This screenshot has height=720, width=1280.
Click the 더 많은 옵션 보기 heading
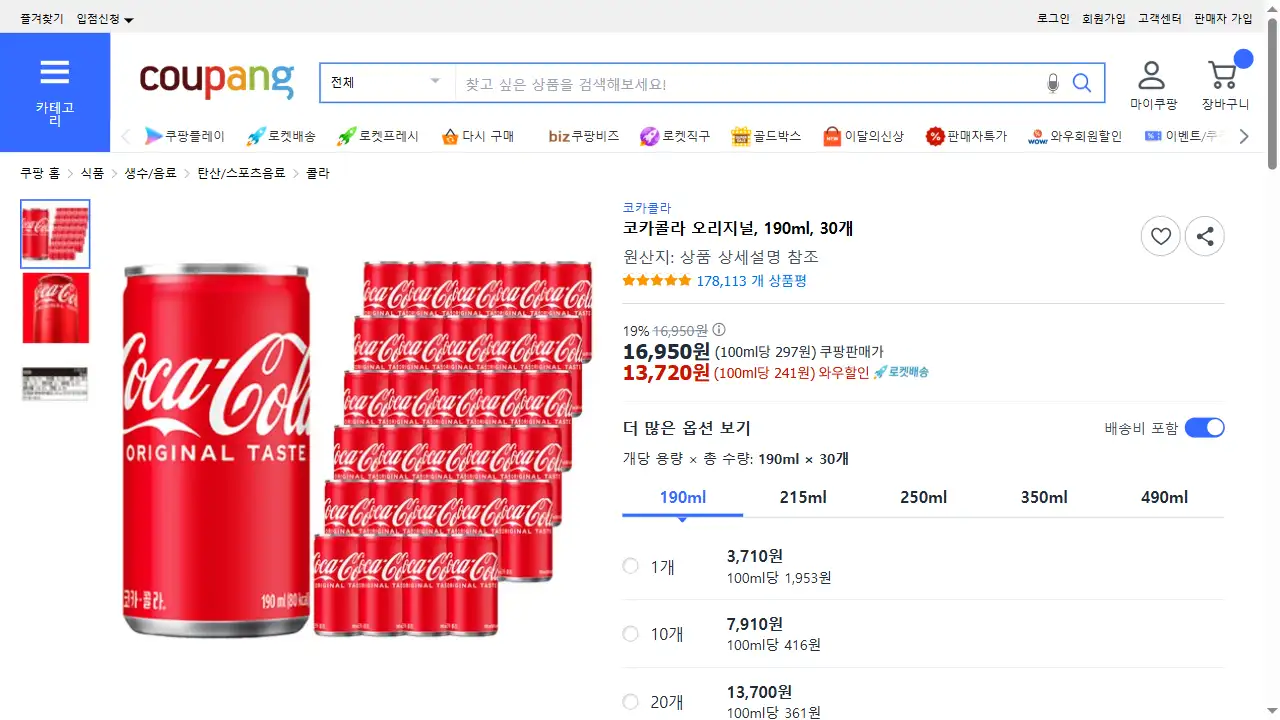pyautogui.click(x=686, y=428)
